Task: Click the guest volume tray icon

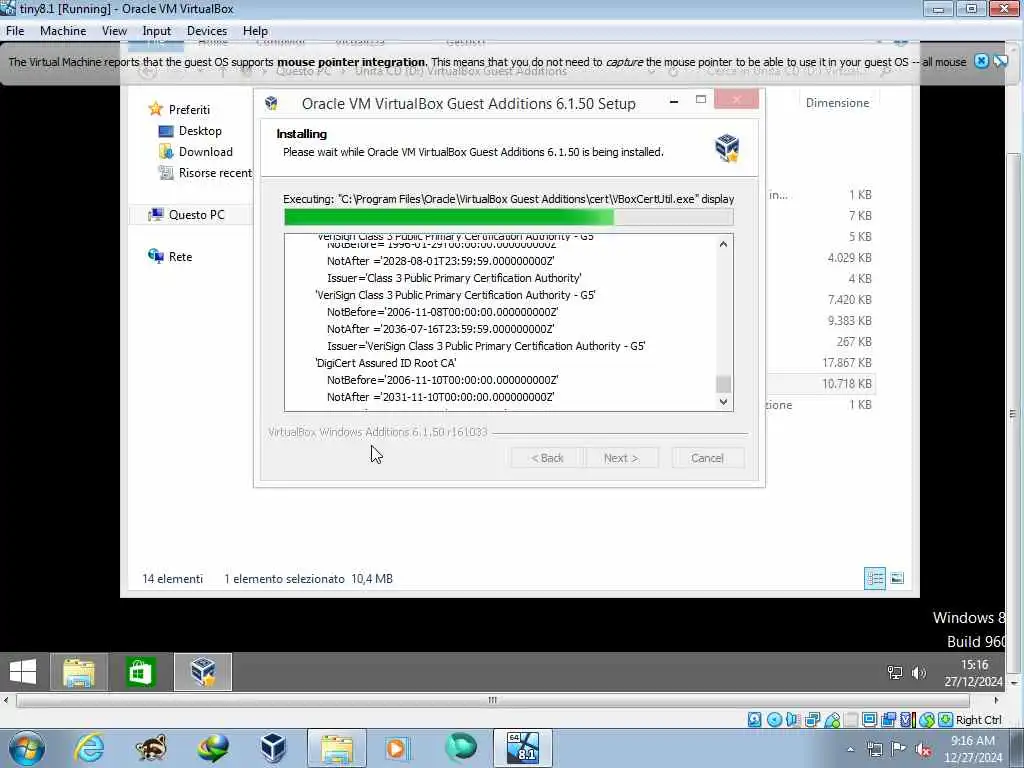Action: click(x=918, y=673)
